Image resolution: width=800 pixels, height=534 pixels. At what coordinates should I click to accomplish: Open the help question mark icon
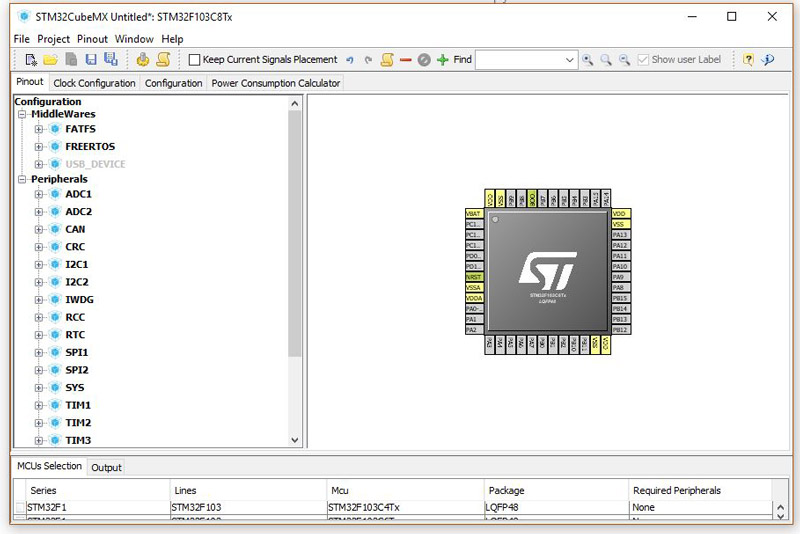click(x=748, y=60)
